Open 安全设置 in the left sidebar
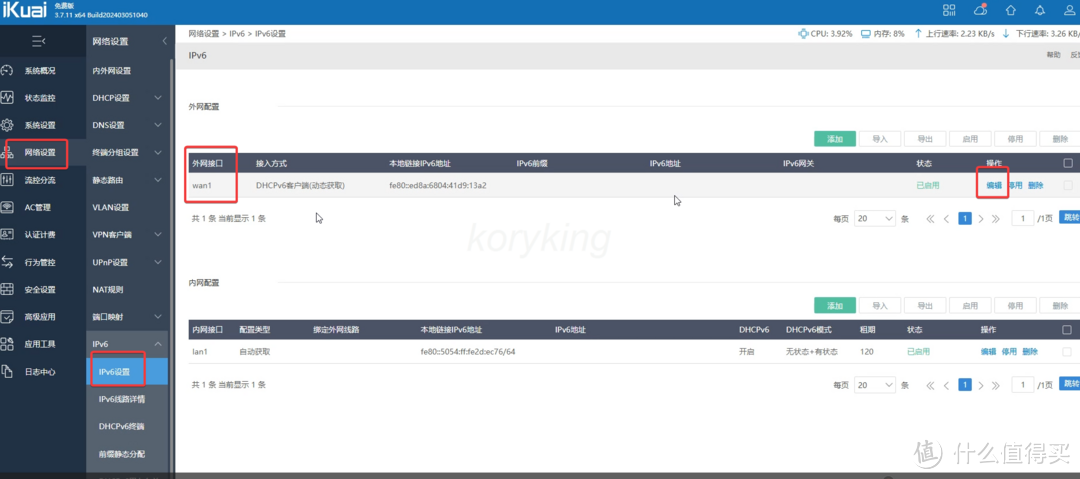The height and width of the screenshot is (479, 1080). (x=40, y=290)
